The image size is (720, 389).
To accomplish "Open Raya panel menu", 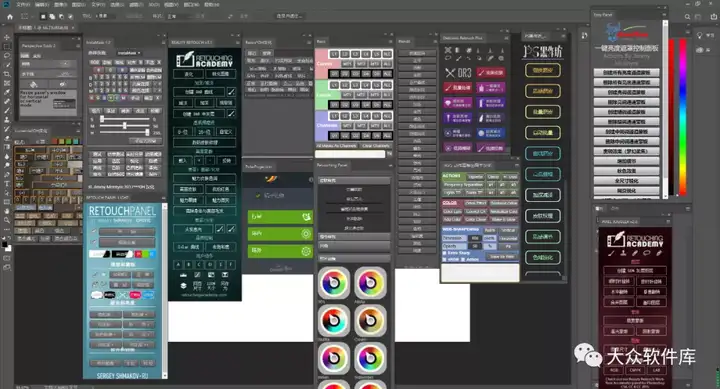I will 390,41.
